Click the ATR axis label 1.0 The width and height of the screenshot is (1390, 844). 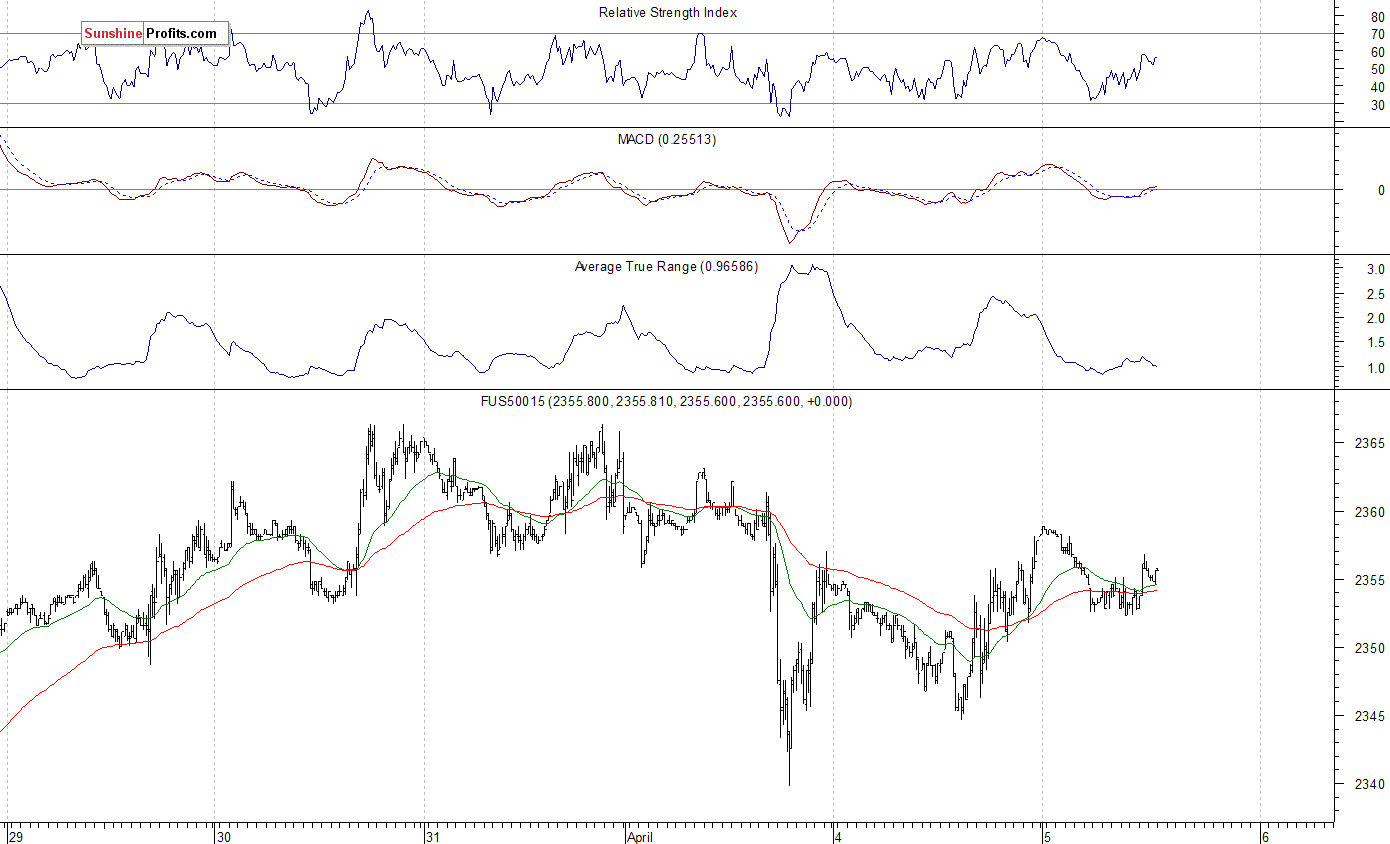(x=1375, y=368)
